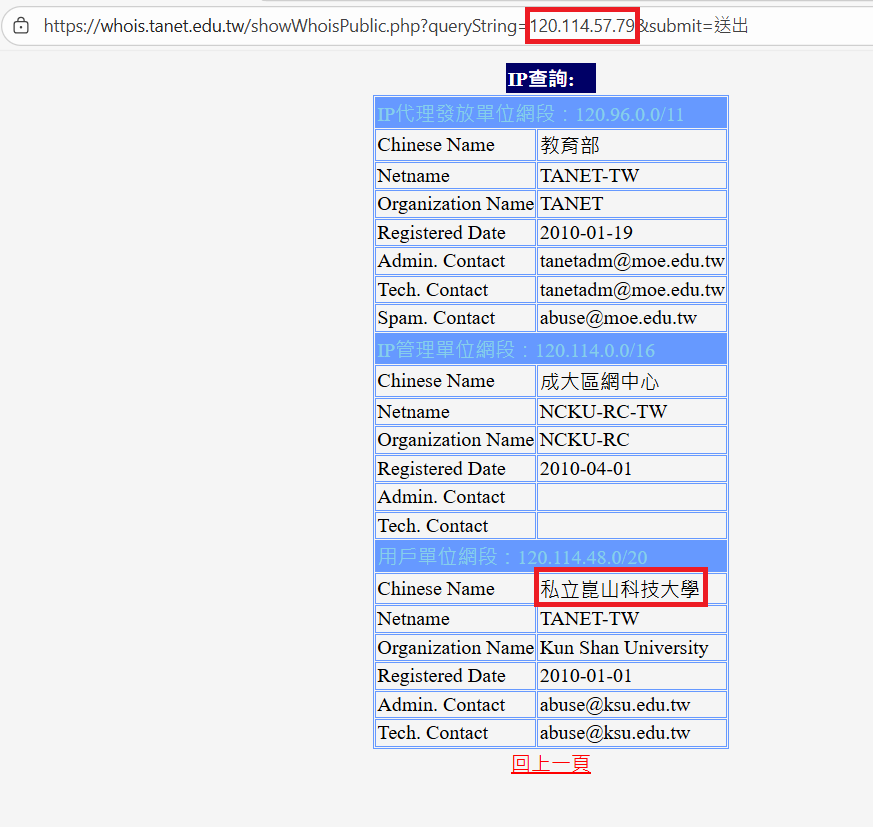The image size is (873, 827).
Task: Select the 120.96.0.0/11 network header row
Action: click(x=551, y=114)
